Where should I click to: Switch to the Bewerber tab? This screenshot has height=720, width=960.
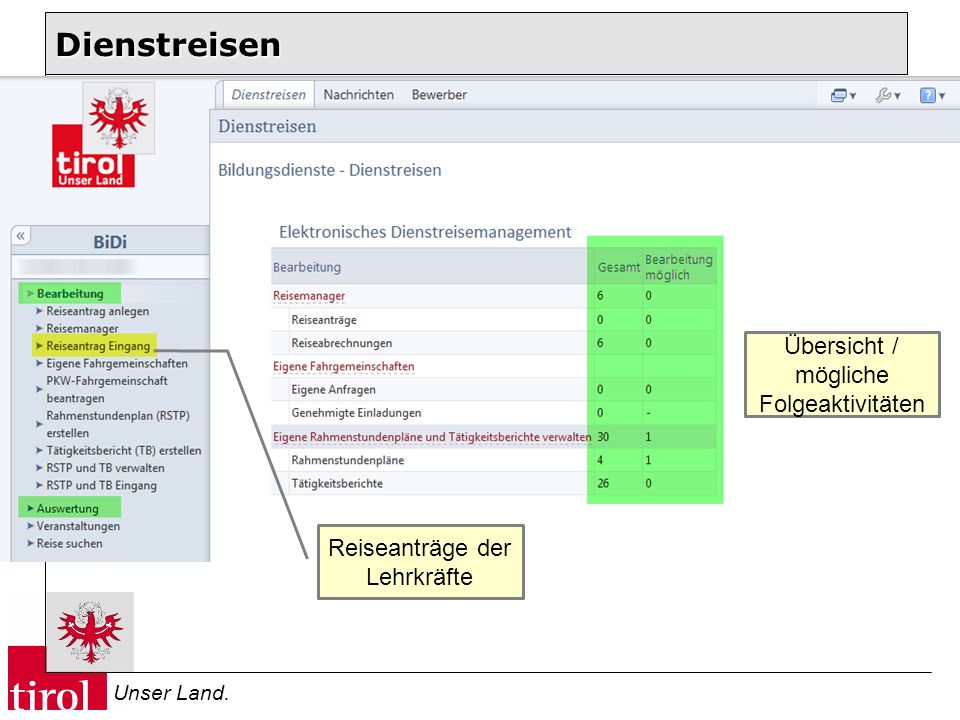(x=439, y=95)
